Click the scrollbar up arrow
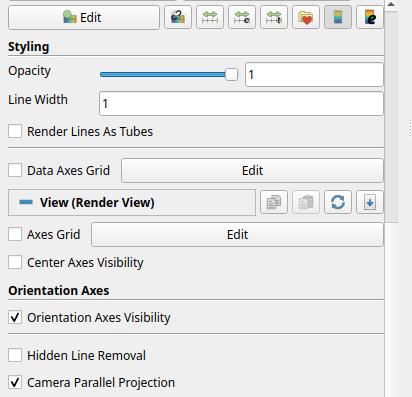 [x=391, y=5]
